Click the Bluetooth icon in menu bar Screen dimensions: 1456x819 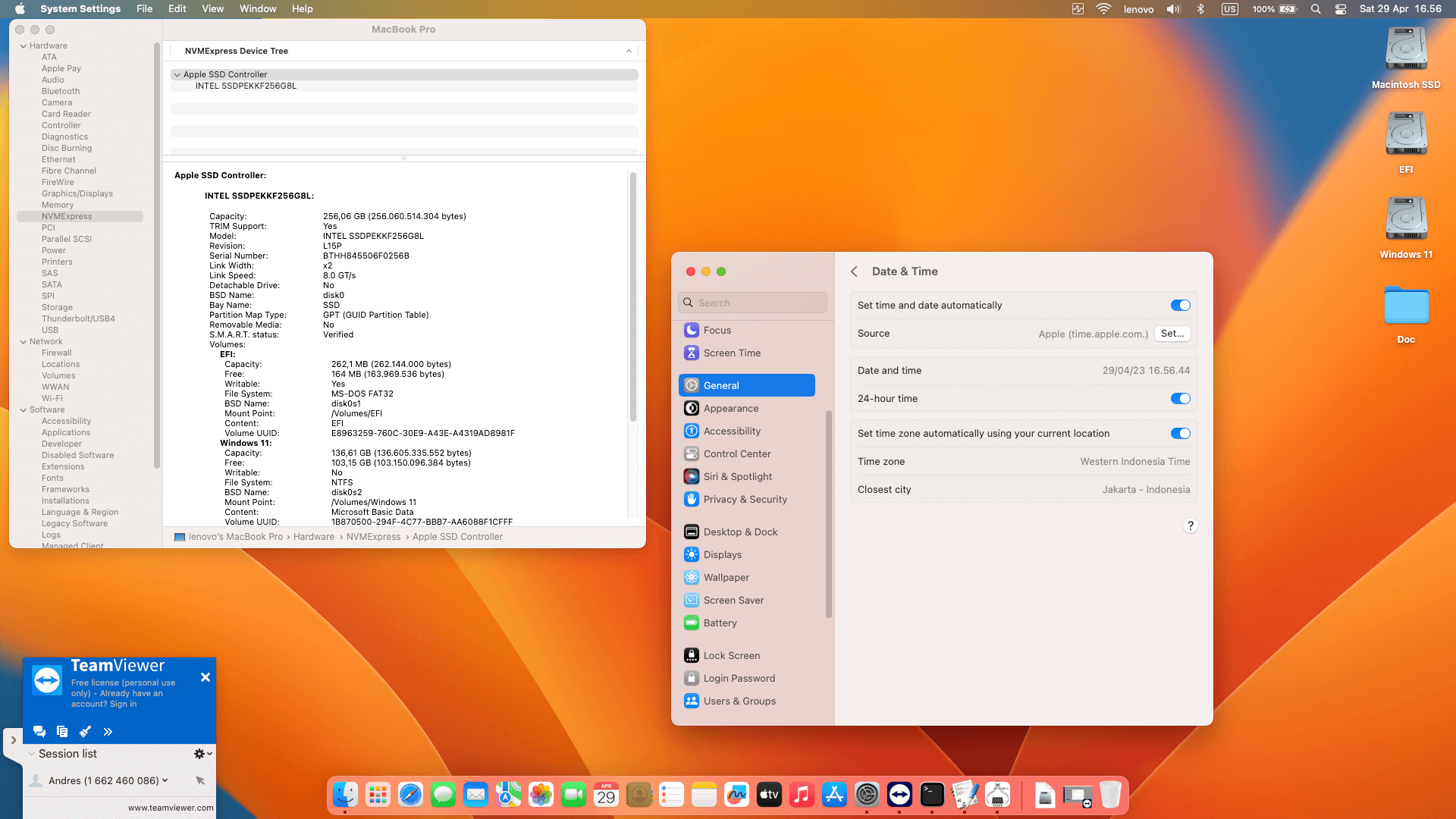point(1200,9)
